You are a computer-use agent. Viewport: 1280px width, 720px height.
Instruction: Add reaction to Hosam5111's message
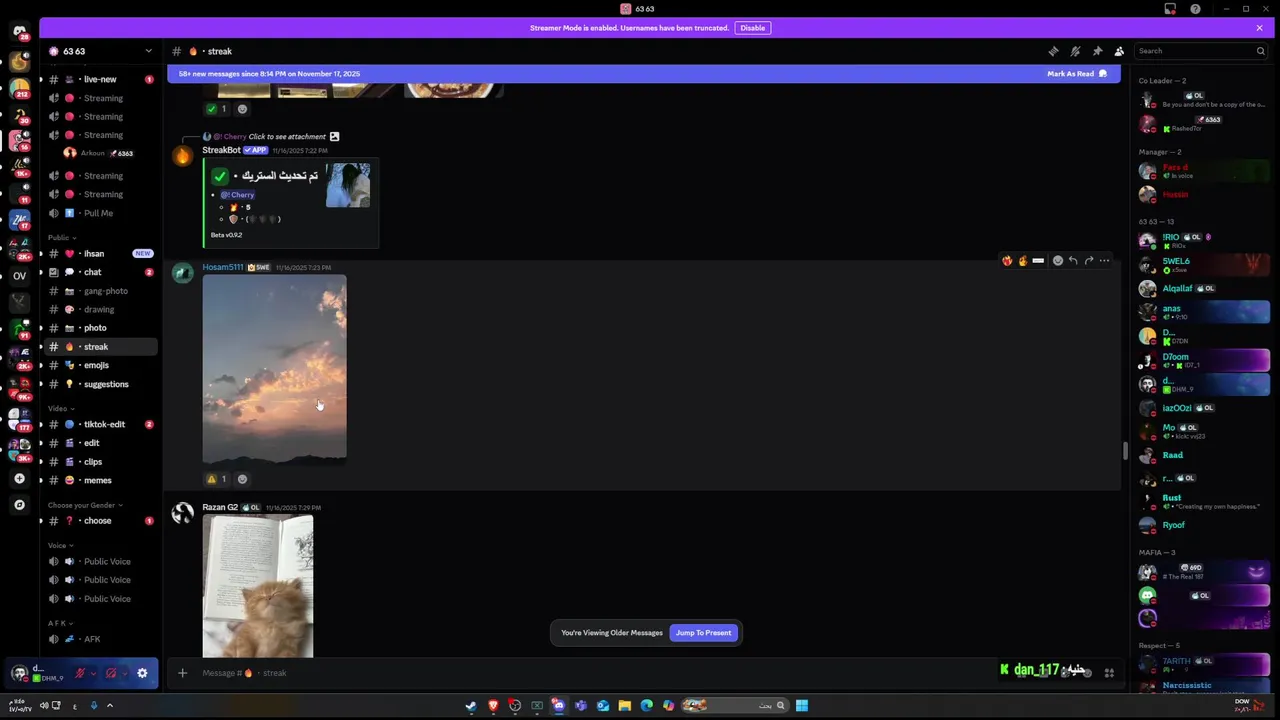pos(1058,261)
